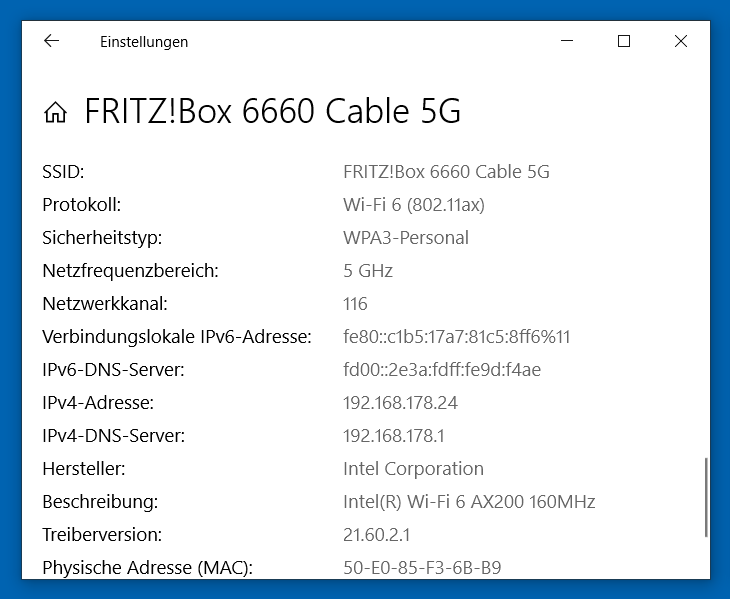Screen dimensions: 730x599
Task: Click the SSID value text
Action: (446, 172)
